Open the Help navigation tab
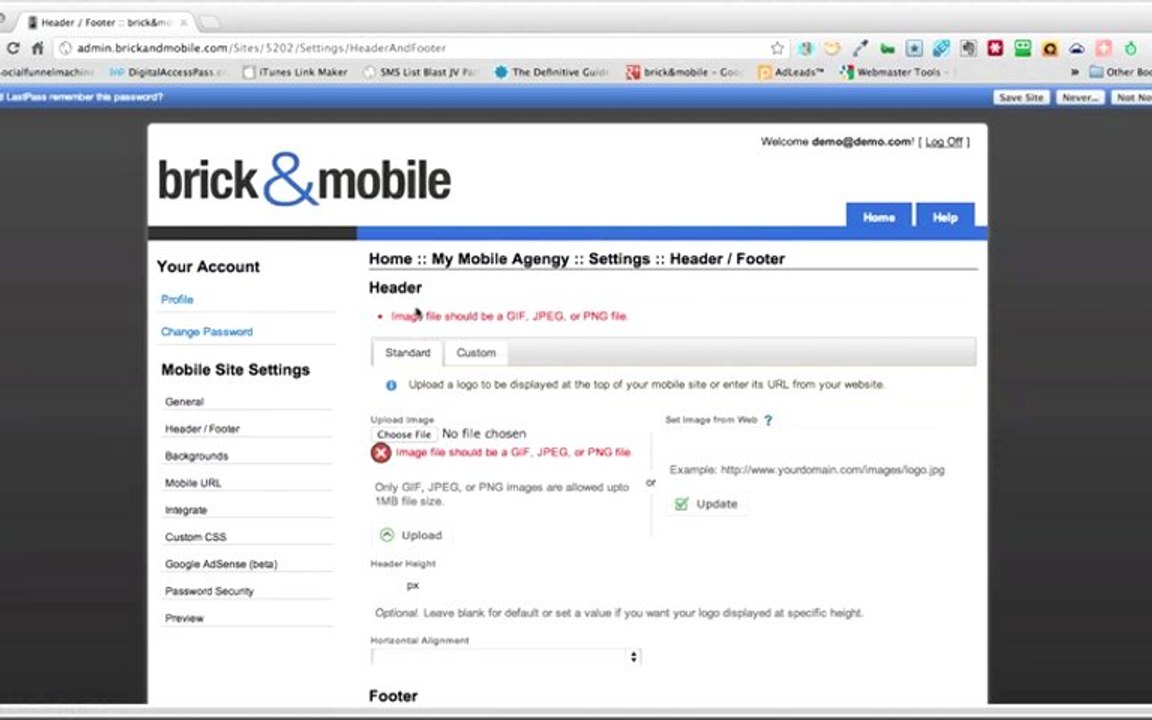Viewport: 1152px width, 720px height. pyautogui.click(x=945, y=217)
